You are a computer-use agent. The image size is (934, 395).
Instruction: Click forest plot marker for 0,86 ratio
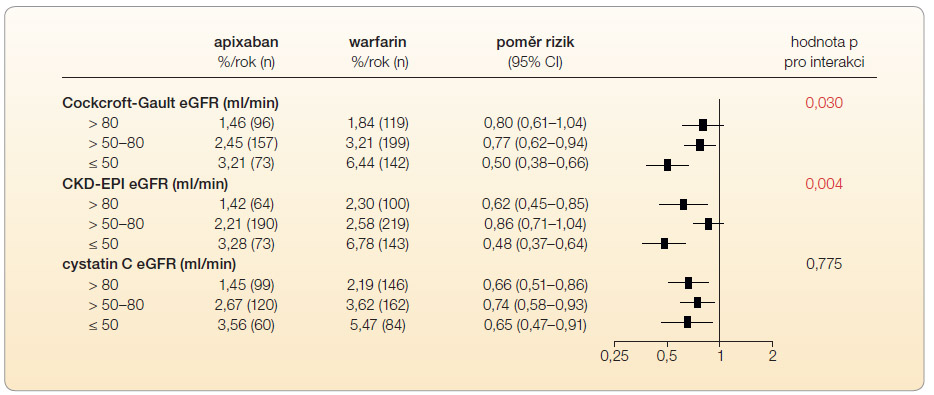[x=708, y=224]
